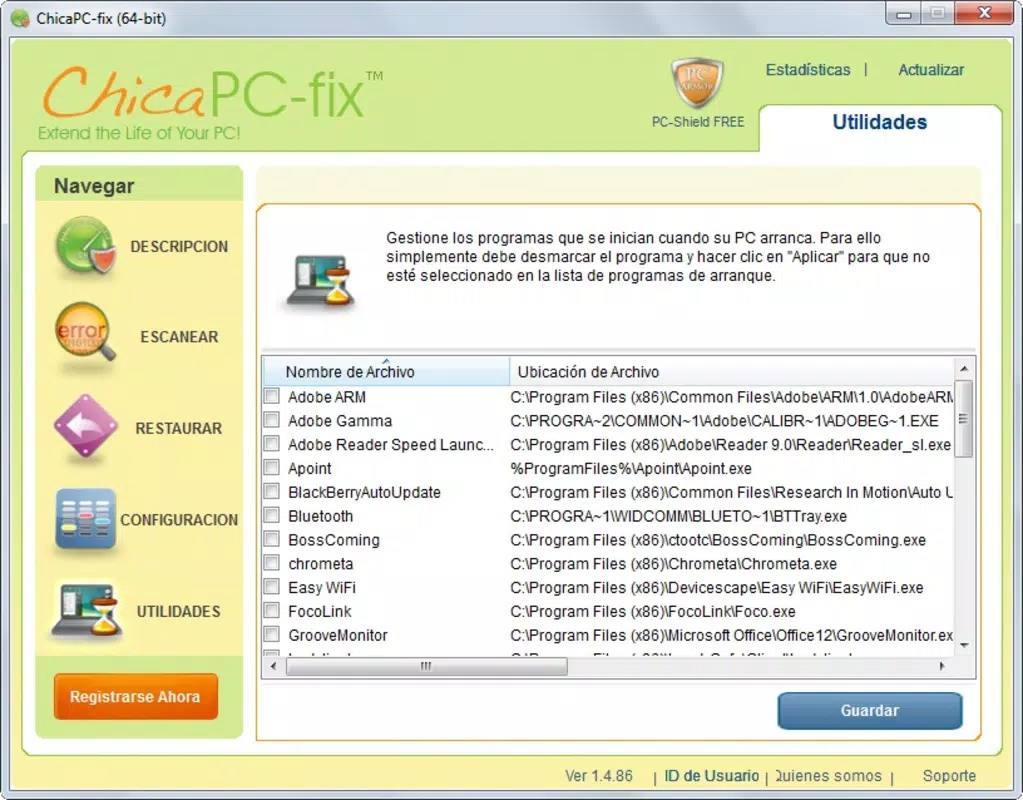Click the horizontal scroll right arrow

click(942, 666)
